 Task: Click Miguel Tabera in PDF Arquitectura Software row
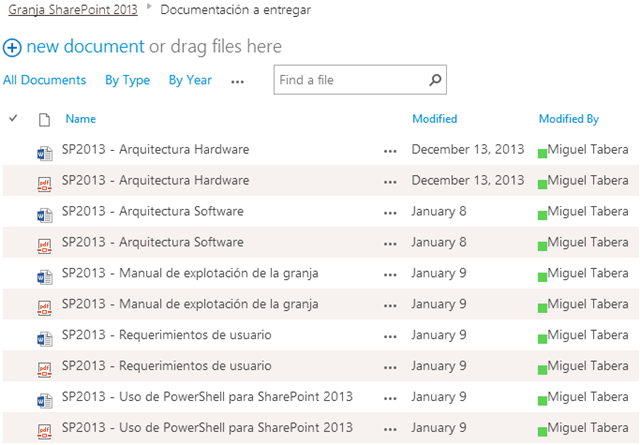click(x=588, y=243)
